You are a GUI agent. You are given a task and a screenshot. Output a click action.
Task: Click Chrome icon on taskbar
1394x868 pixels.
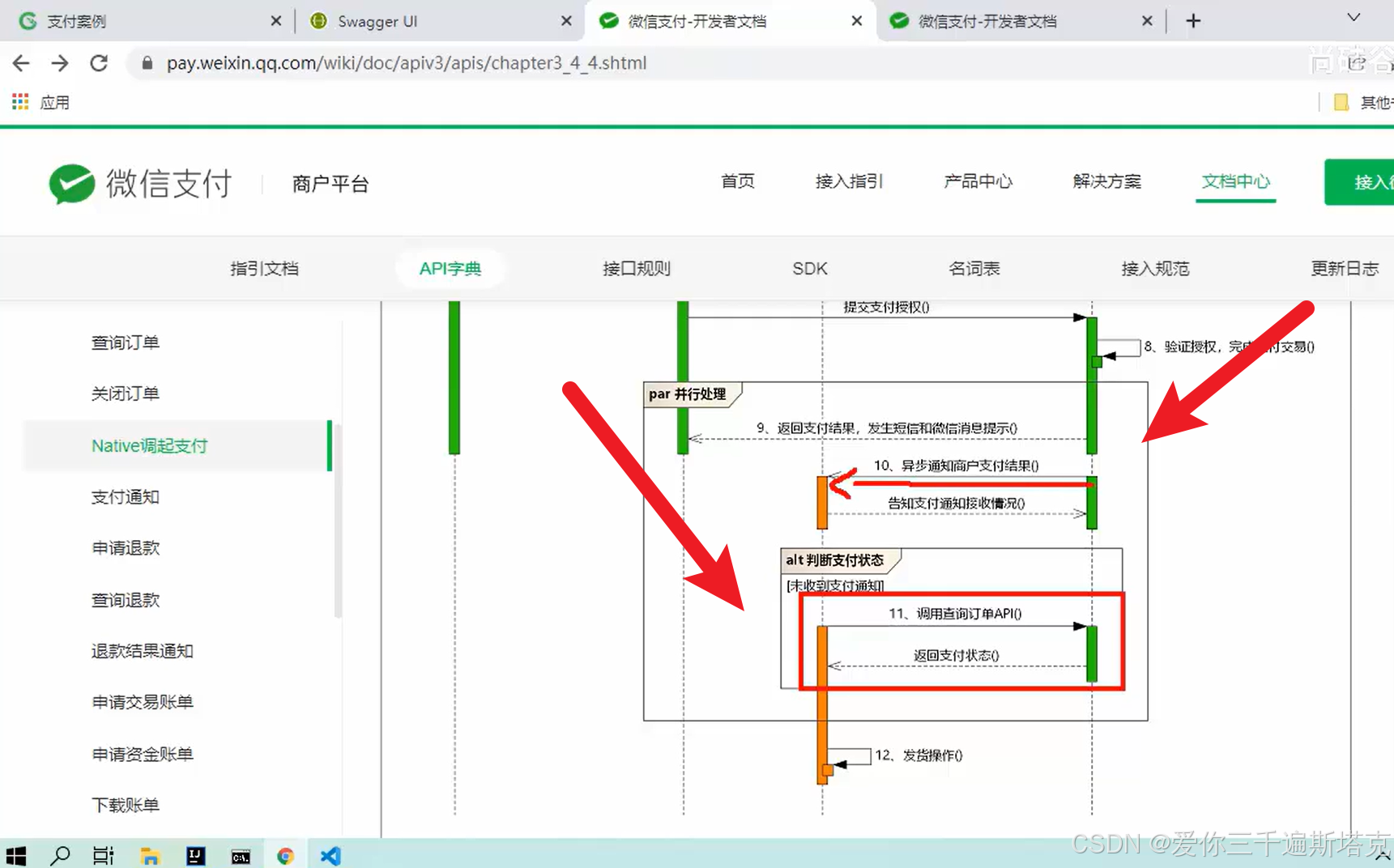[x=285, y=855]
